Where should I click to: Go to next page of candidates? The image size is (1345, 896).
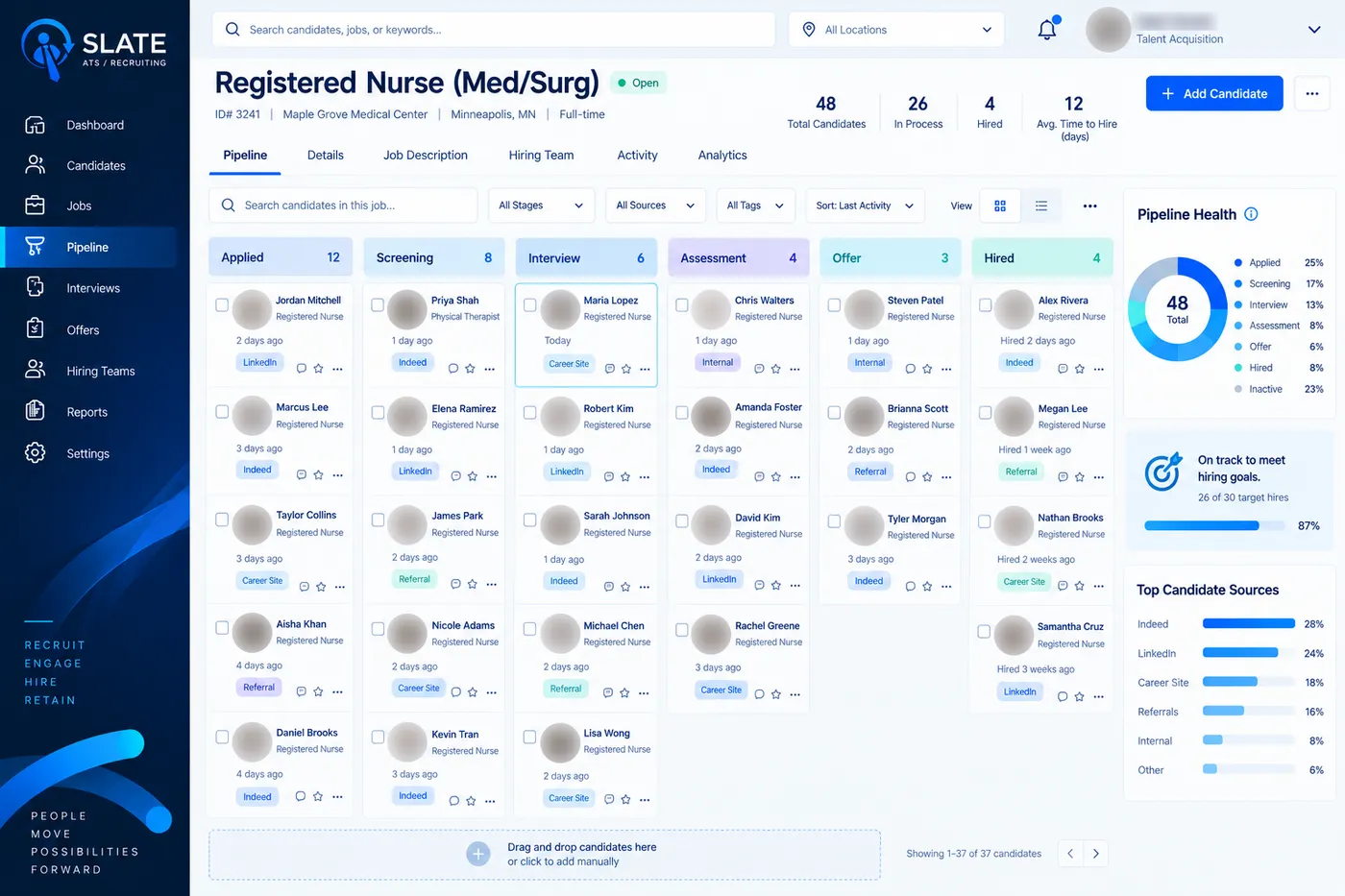tap(1095, 853)
